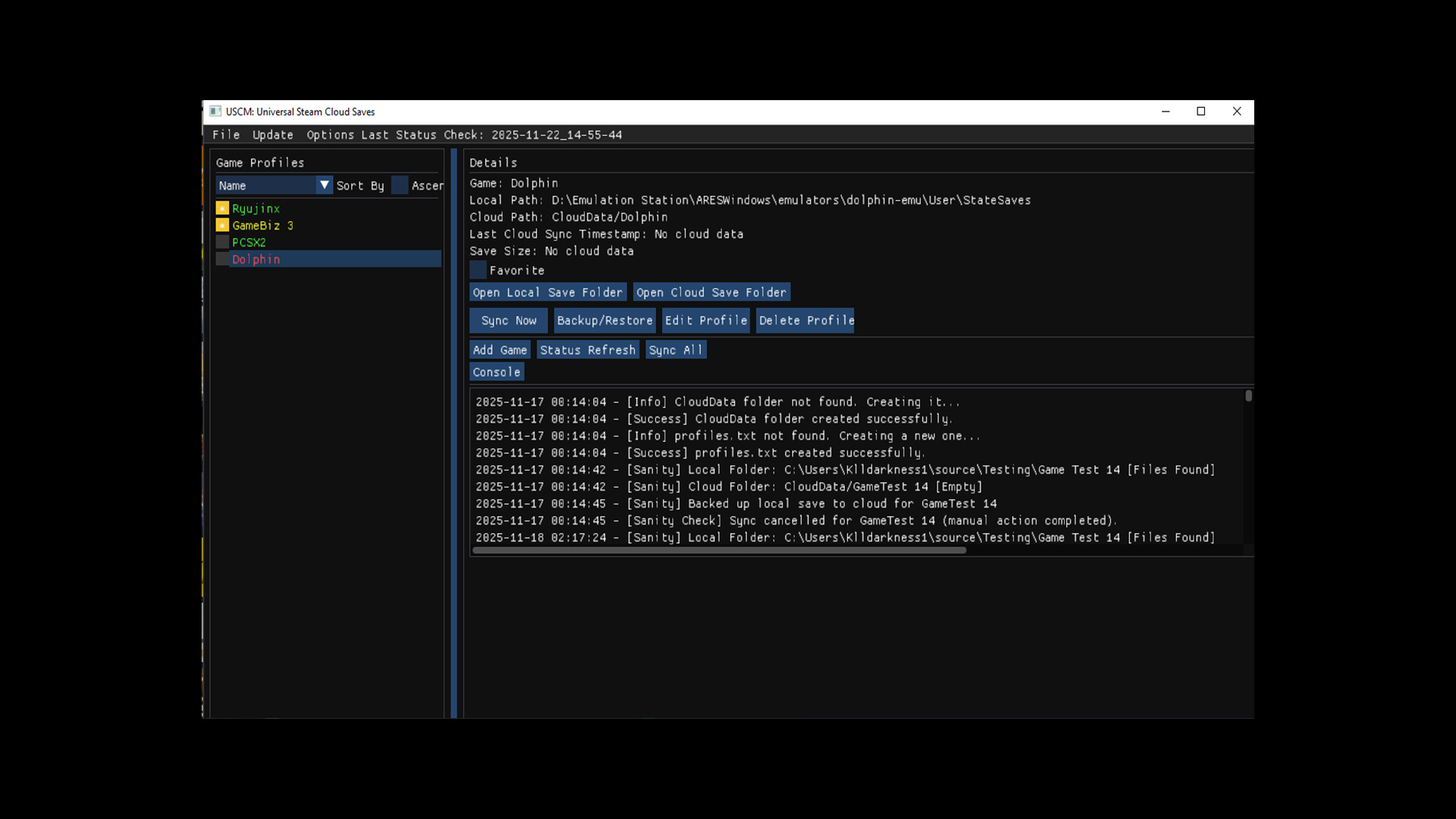Mark PCSX2 as favorite via its star box
Screen dimensions: 1456x819
pos(222,242)
